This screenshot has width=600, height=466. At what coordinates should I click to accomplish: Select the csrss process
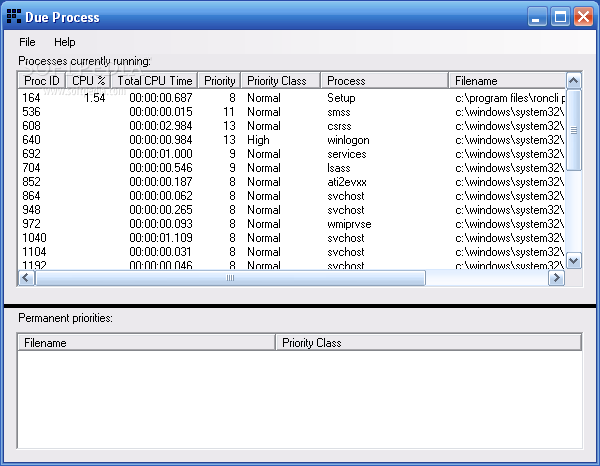[x=339, y=126]
